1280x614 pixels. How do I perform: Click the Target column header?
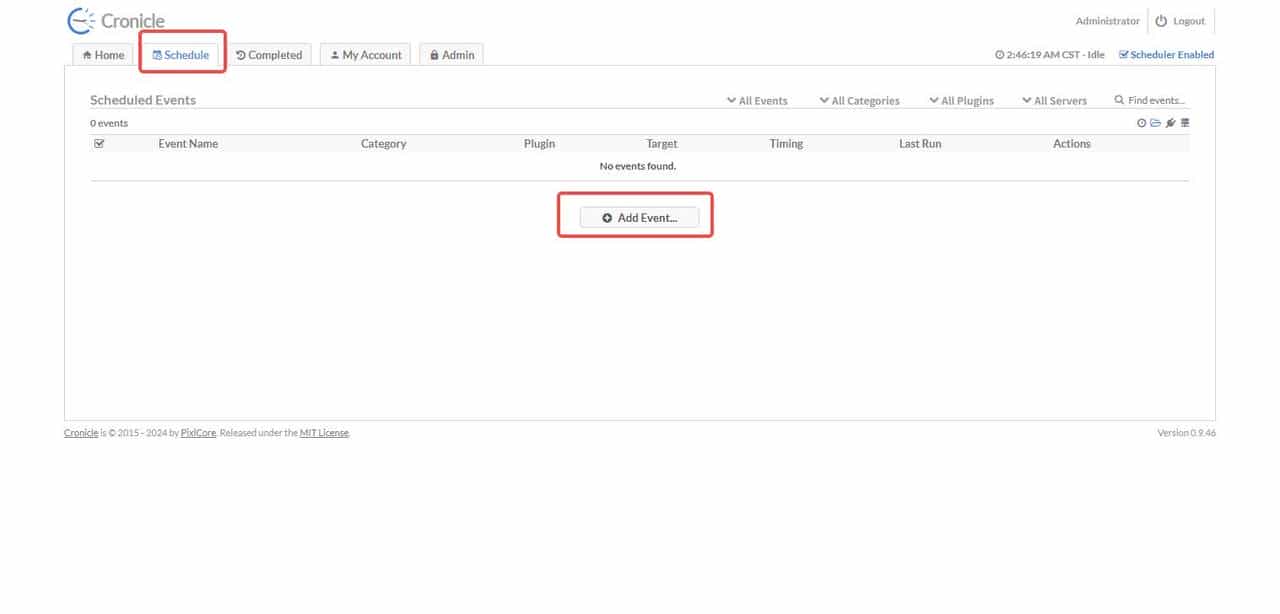(662, 143)
